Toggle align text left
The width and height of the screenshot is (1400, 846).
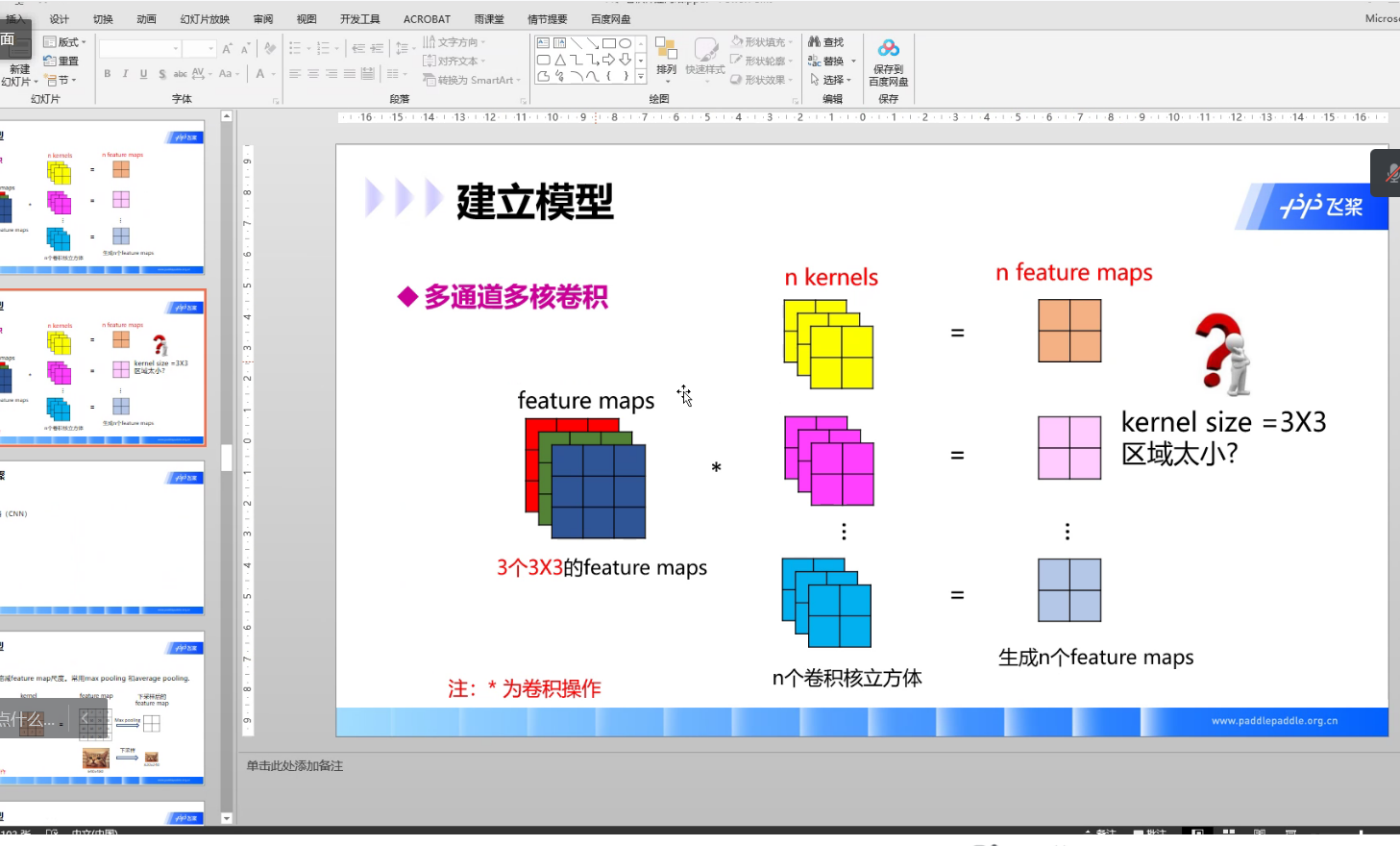294,74
